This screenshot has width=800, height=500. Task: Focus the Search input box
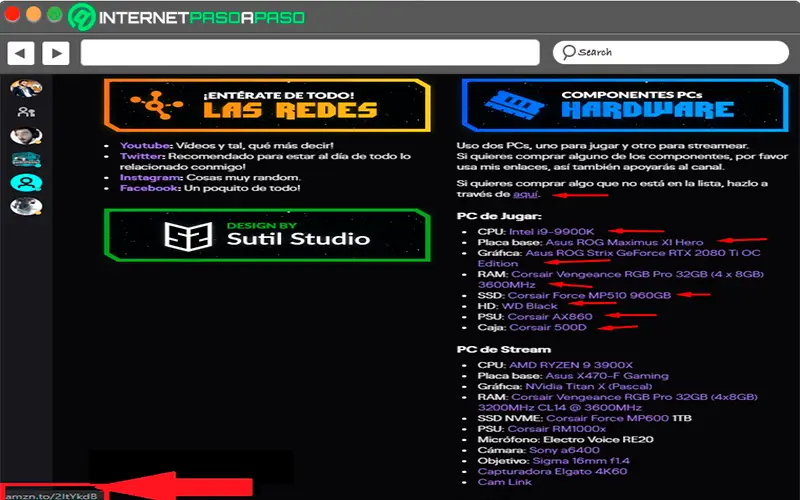coord(670,53)
